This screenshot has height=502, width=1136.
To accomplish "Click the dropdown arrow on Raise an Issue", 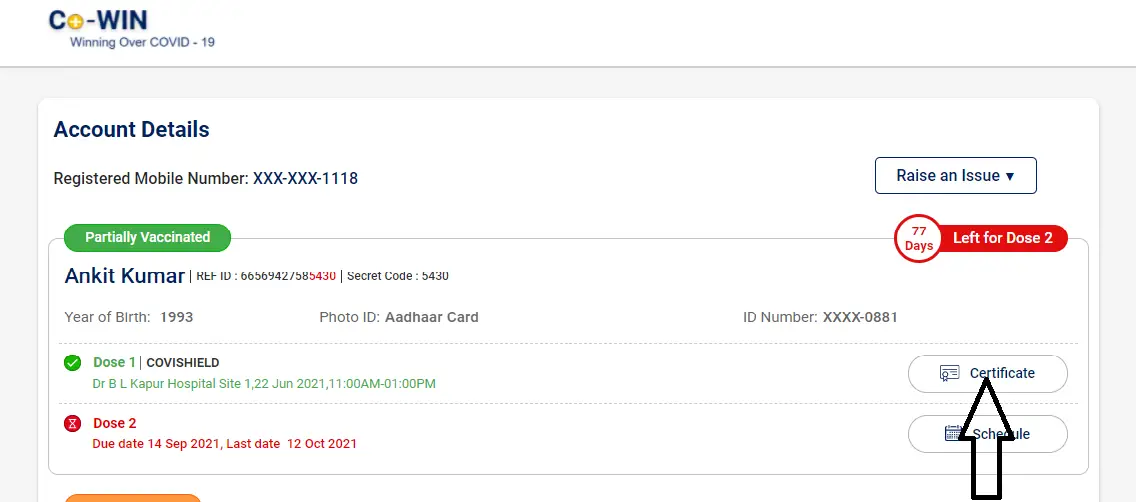I will (1010, 176).
